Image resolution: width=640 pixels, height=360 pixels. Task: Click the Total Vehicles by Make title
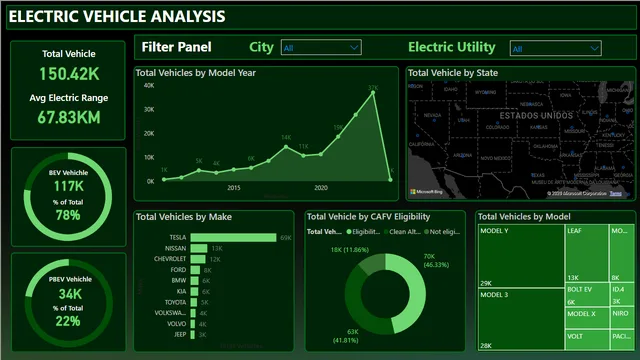coord(184,217)
